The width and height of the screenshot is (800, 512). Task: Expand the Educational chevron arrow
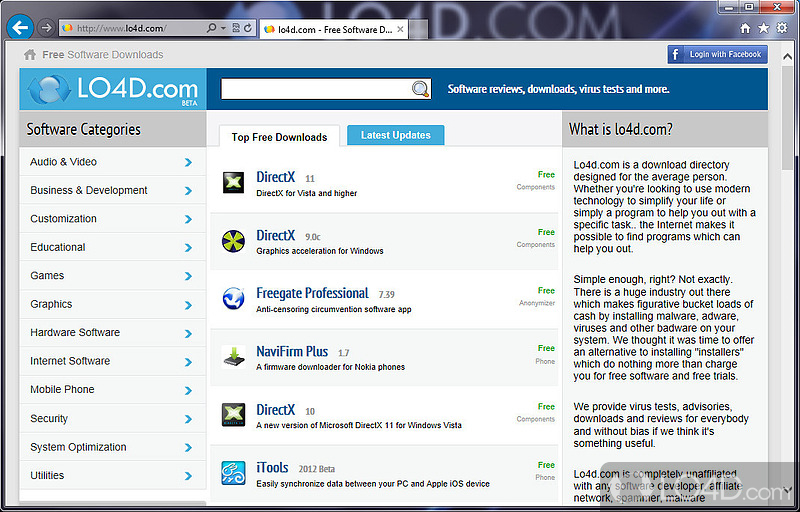pos(188,248)
